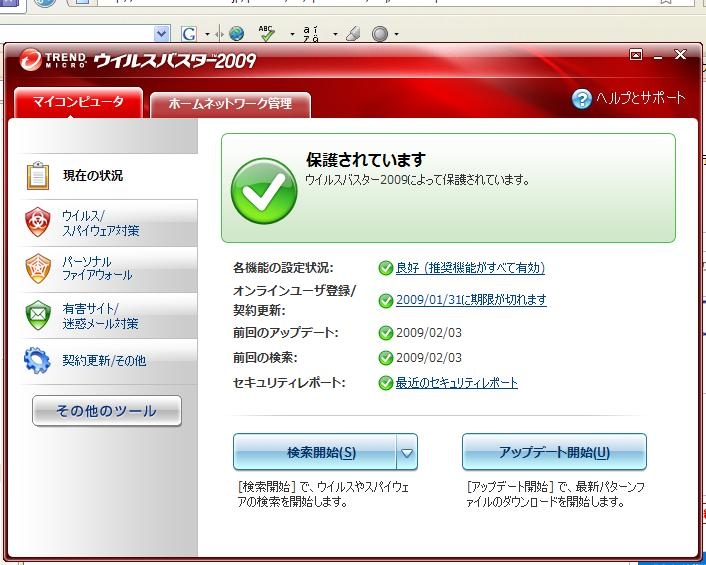Open ウイルス/スパイウェア対策 section
Image resolution: width=706 pixels, height=565 pixels.
point(108,223)
